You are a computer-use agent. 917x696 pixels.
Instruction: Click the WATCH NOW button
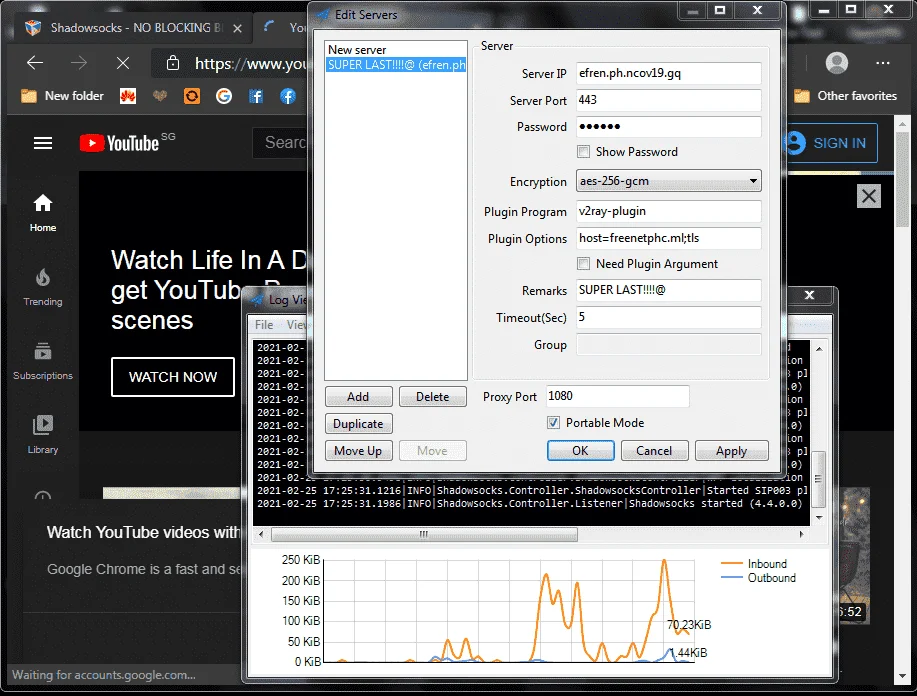(x=173, y=377)
